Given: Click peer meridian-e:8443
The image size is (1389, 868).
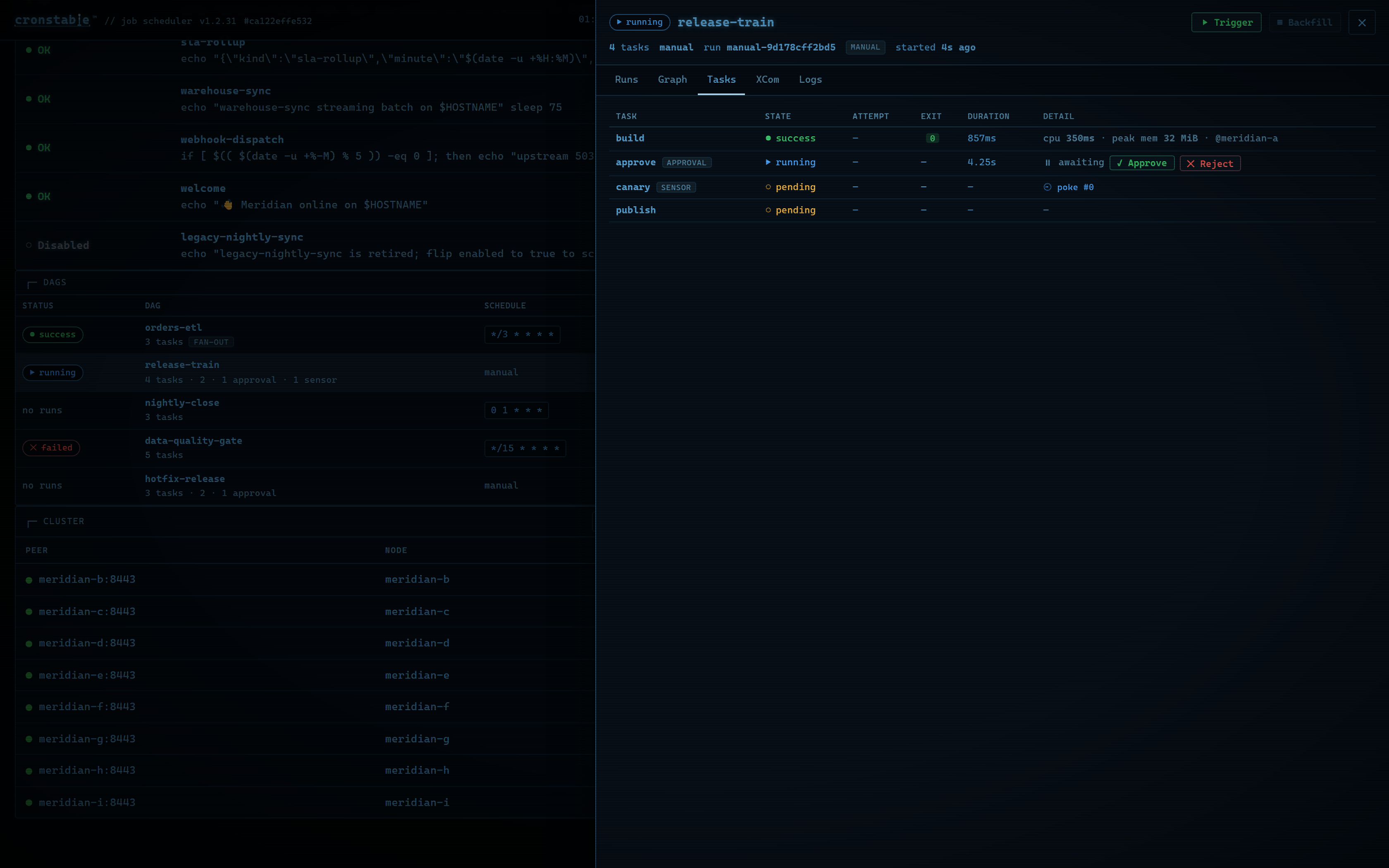Looking at the screenshot, I should [x=87, y=675].
